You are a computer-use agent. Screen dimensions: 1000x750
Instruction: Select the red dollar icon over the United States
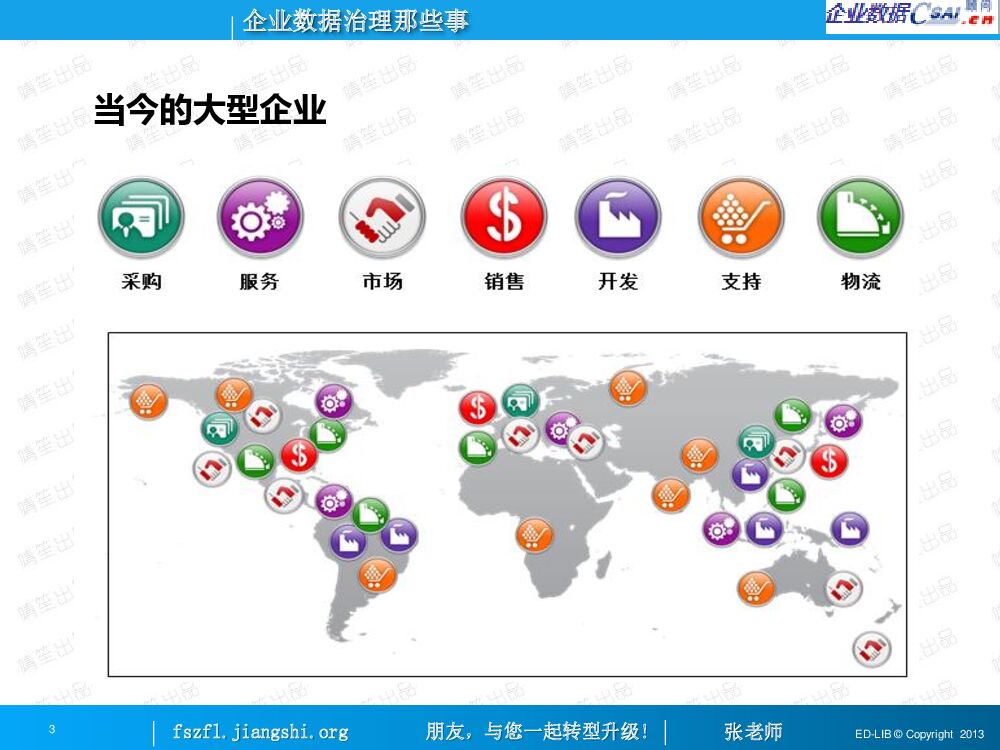click(299, 455)
